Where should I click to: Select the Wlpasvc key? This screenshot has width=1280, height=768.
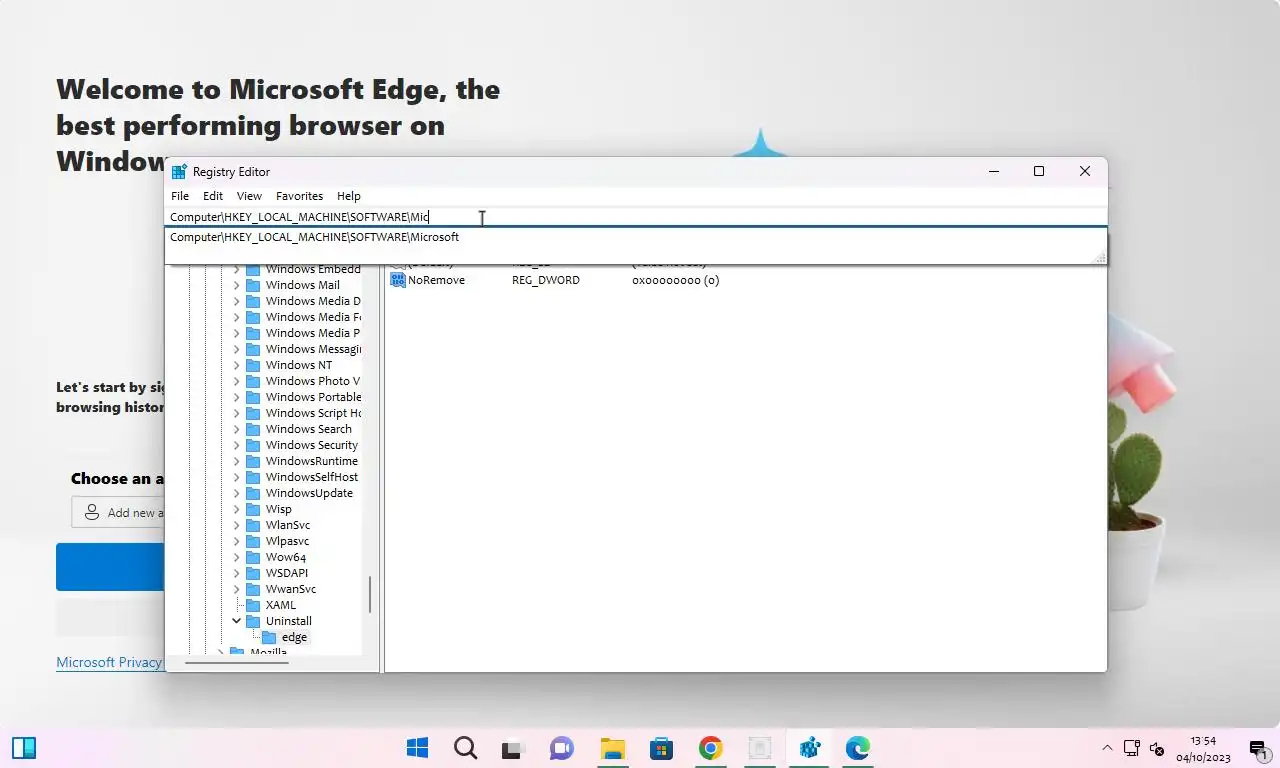coord(288,541)
